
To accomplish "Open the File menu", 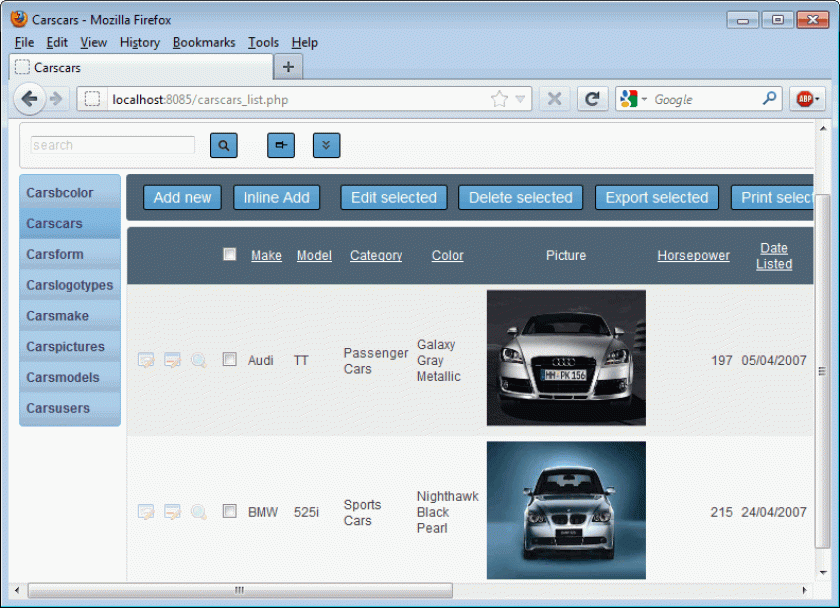I will pyautogui.click(x=24, y=42).
